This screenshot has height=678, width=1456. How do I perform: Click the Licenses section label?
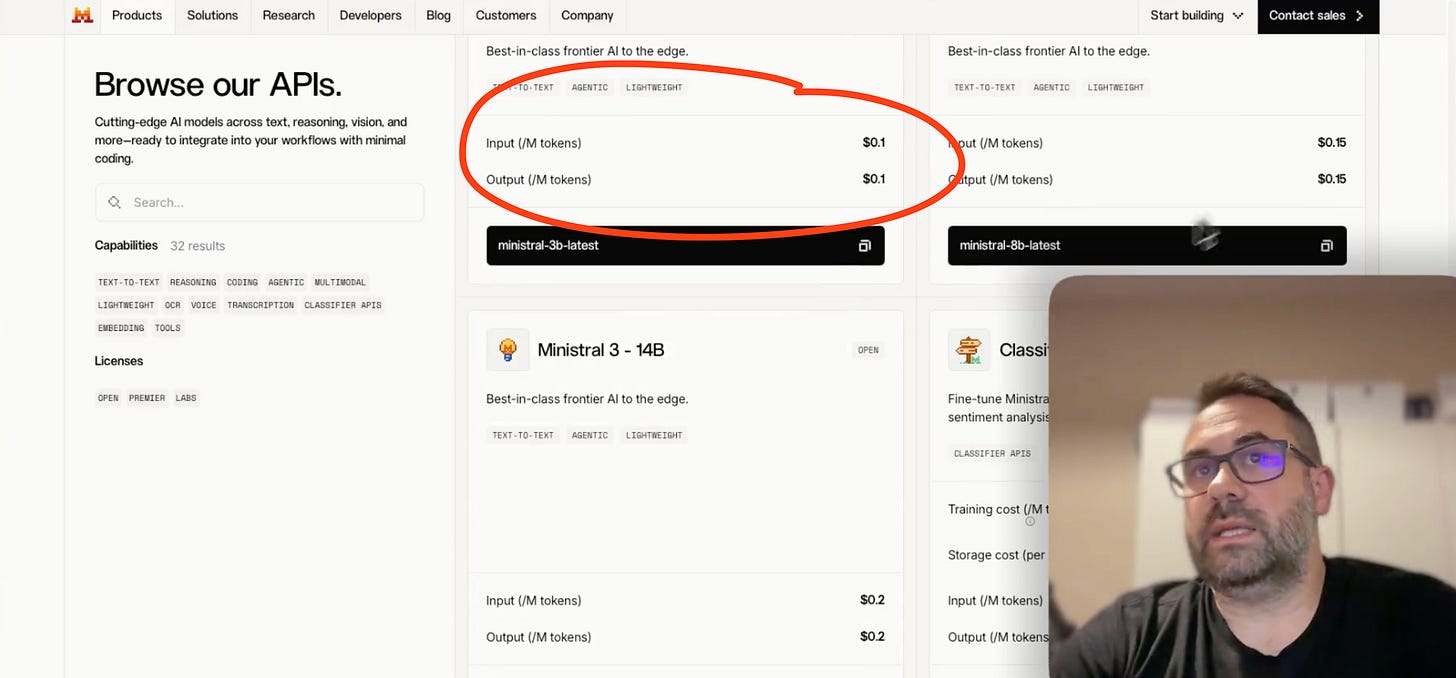119,361
